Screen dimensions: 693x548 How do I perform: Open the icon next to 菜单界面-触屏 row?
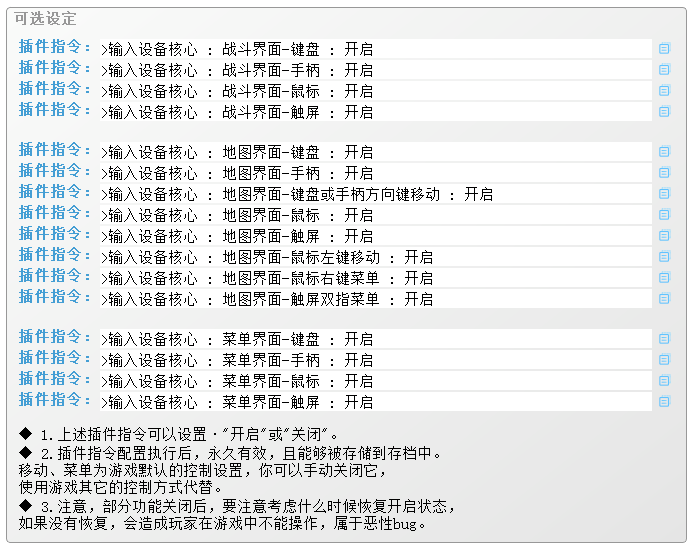coord(664,402)
